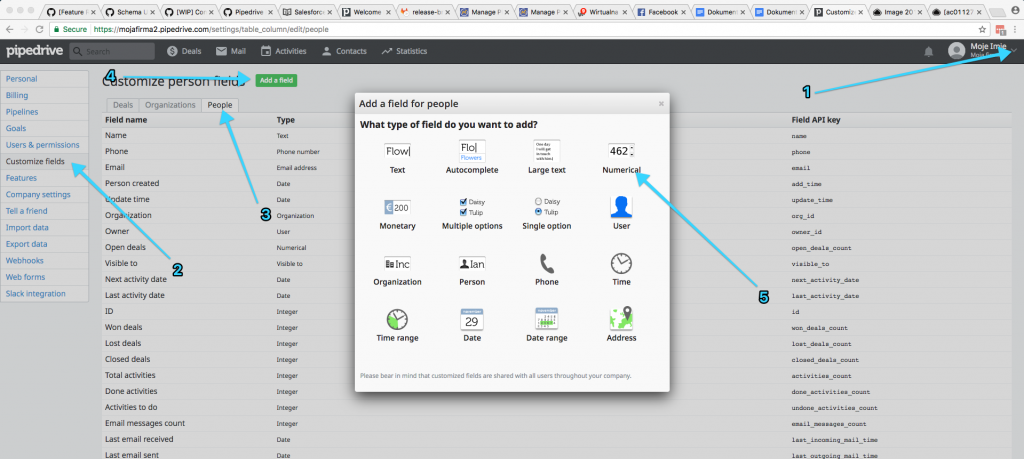Switch to the Organizations tab
Viewport: 1024px width, 459px height.
[169, 104]
